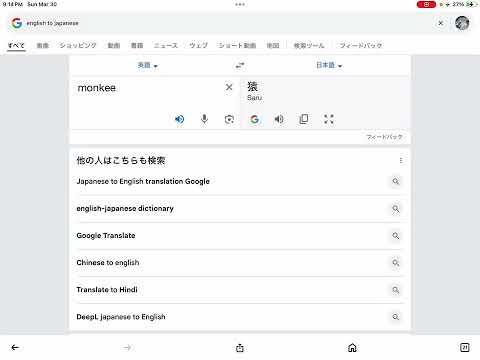This screenshot has height=360, width=480.
Task: Click search icon beside 'Chinese to english'
Action: coord(396,263)
